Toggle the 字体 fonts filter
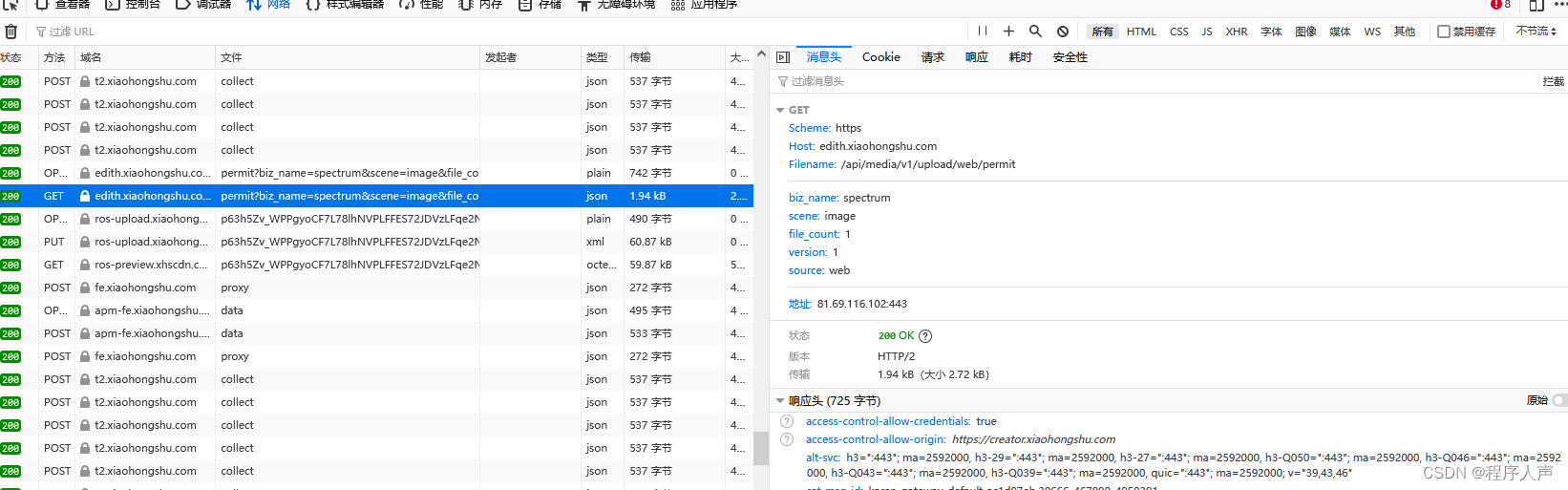 (1271, 32)
